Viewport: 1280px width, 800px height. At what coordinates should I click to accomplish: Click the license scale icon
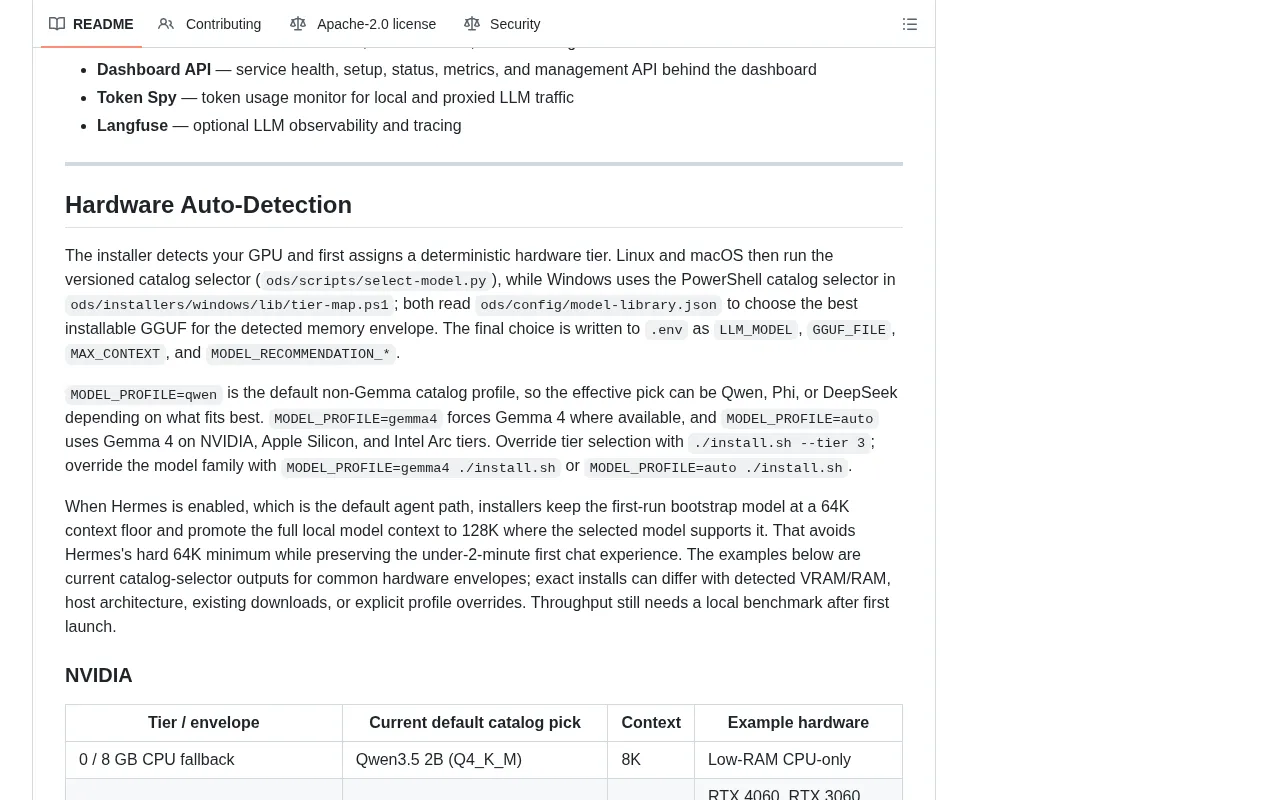click(x=298, y=24)
